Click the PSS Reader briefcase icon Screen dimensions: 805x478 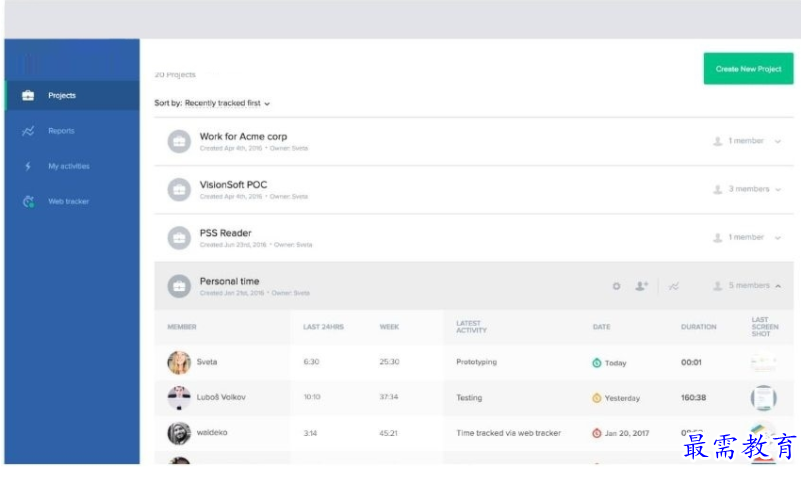pyautogui.click(x=179, y=238)
